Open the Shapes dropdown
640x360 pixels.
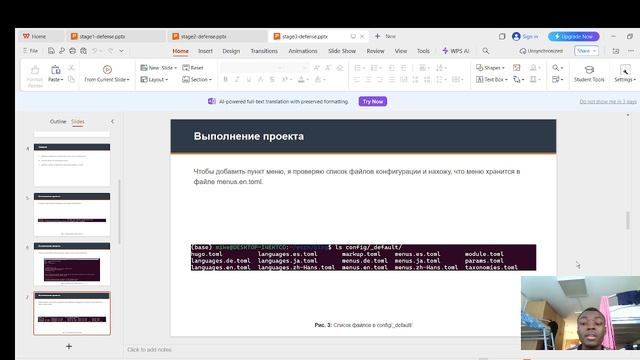pyautogui.click(x=490, y=68)
